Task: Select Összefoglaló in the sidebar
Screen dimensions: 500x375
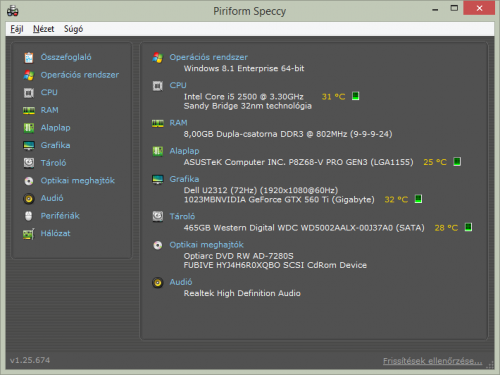Action: click(66, 57)
